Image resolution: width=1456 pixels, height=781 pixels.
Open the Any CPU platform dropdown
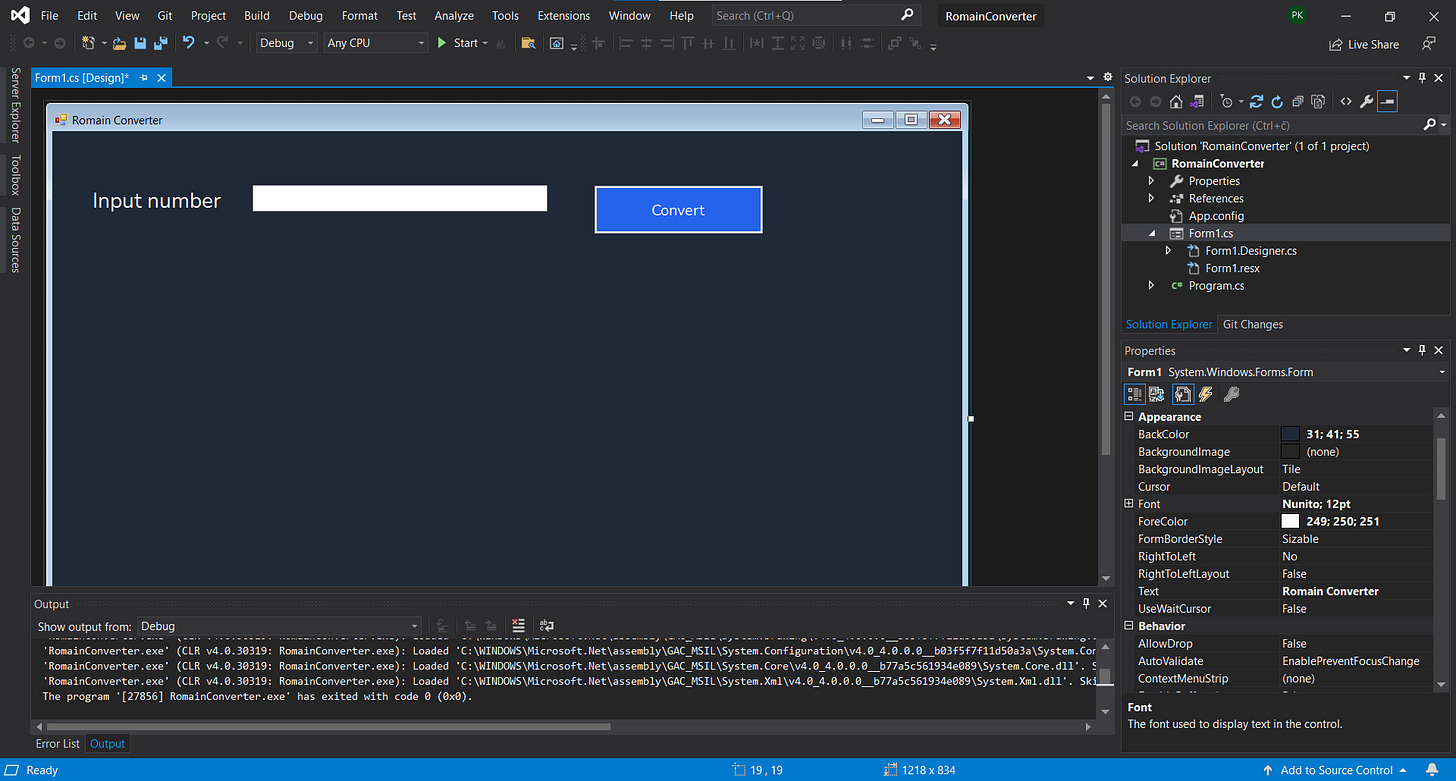pos(376,43)
